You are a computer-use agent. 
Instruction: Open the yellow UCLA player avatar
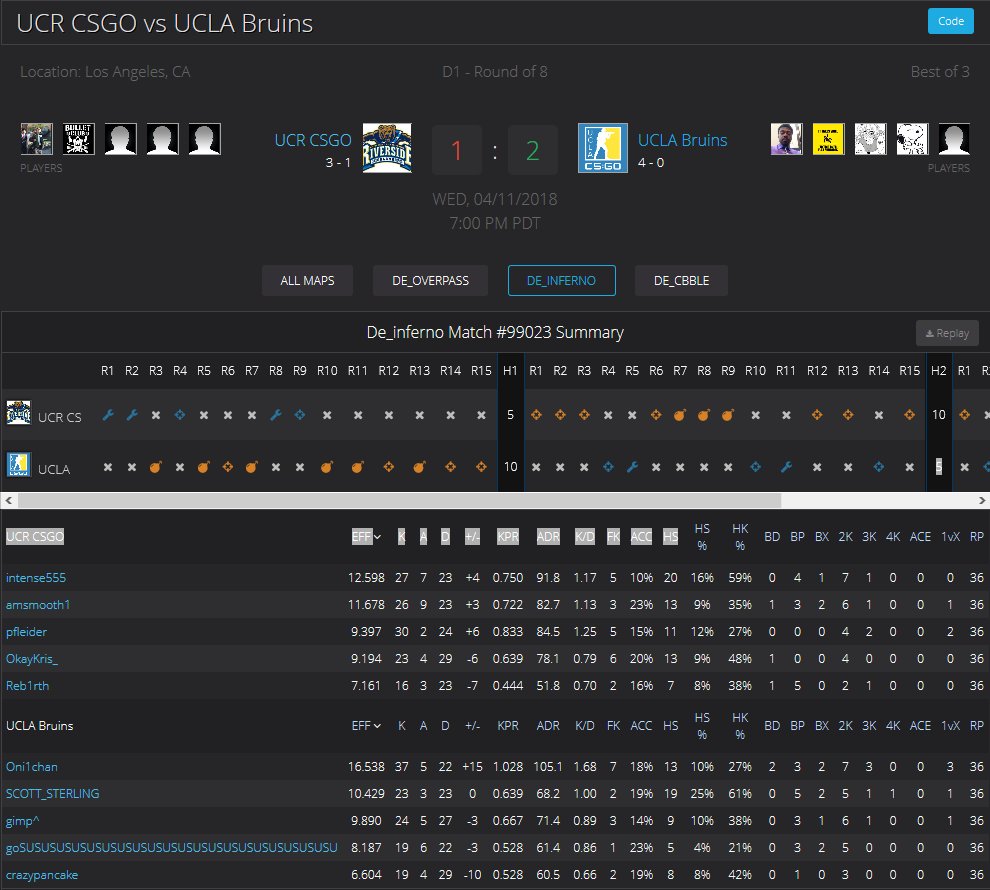click(x=828, y=139)
